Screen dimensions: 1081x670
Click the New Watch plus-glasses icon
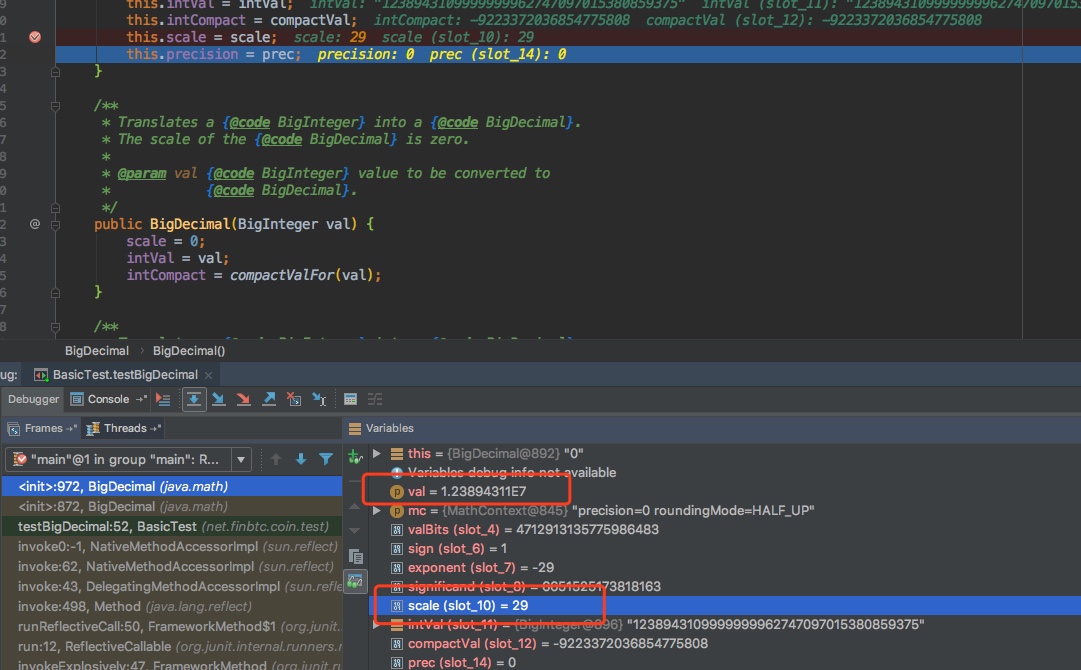(355, 456)
